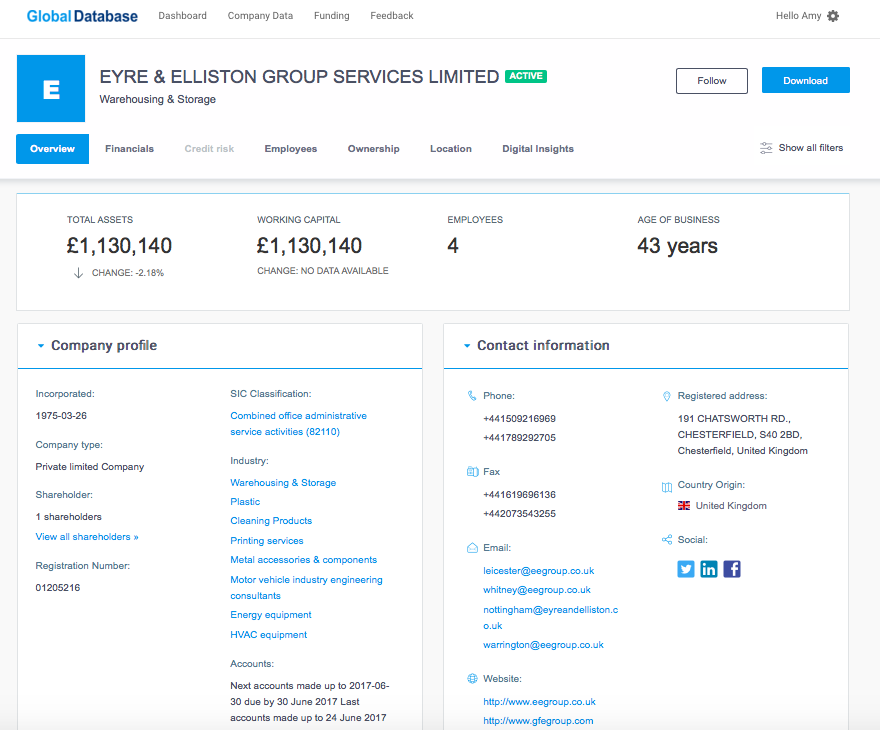Click the website globe icon
The height and width of the screenshot is (730, 880).
472,678
